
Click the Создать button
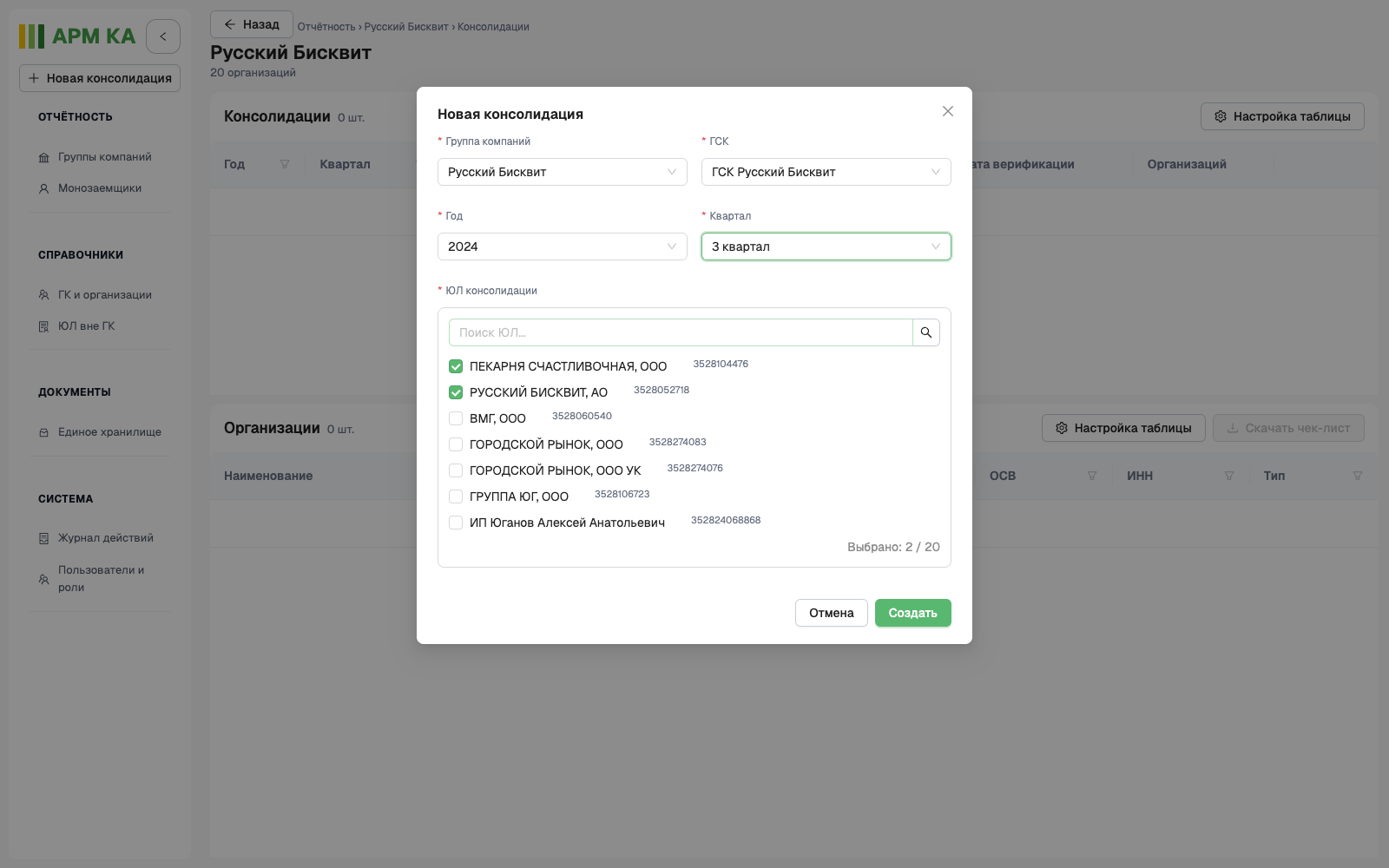(x=913, y=613)
